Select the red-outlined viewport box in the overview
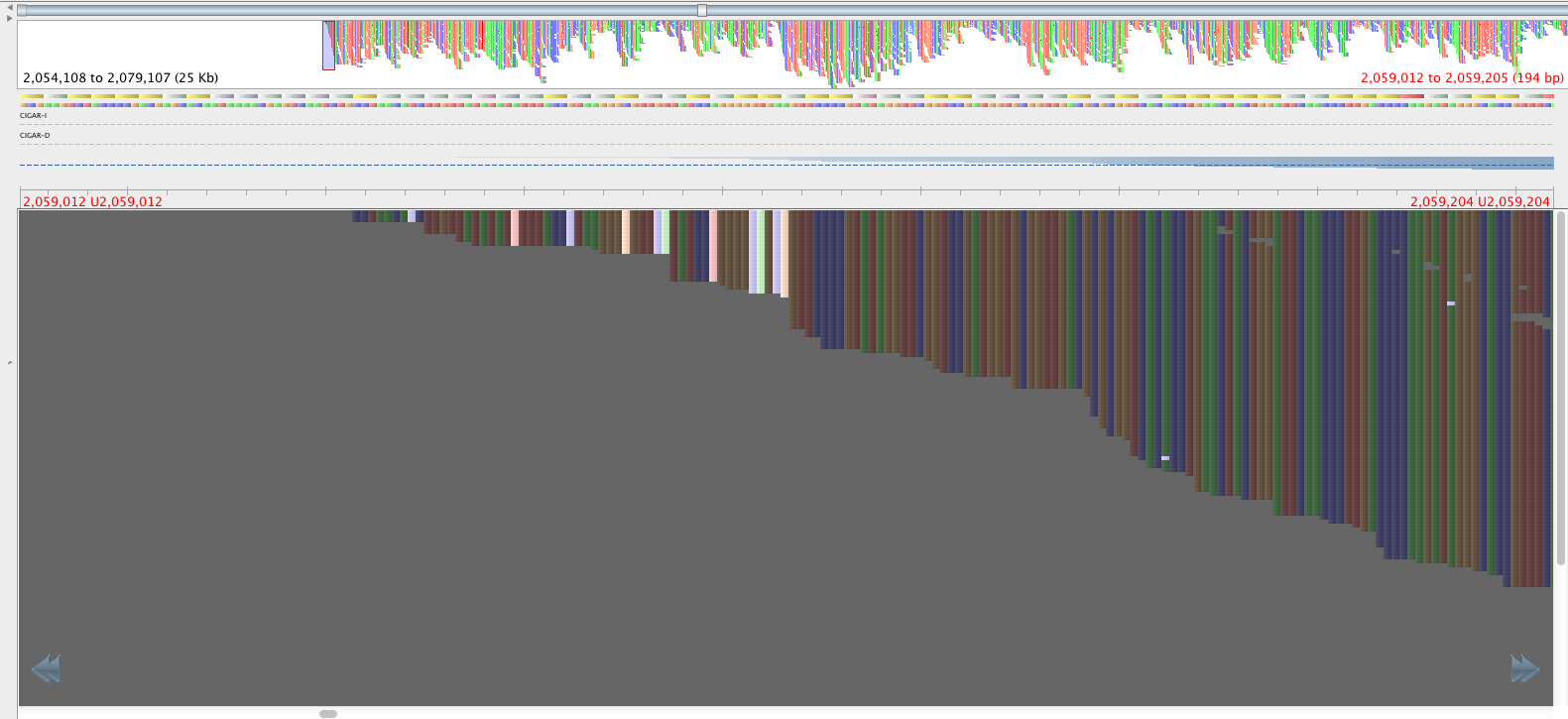The image size is (1568, 719). pyautogui.click(x=328, y=46)
